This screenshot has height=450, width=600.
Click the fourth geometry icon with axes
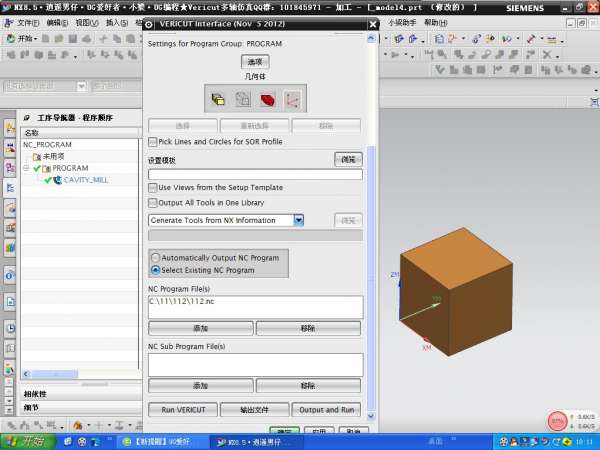(292, 99)
